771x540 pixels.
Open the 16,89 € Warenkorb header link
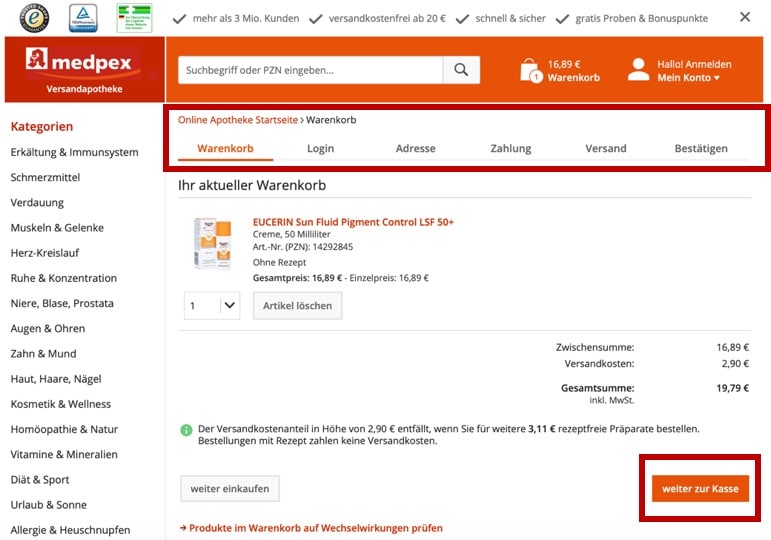[573, 71]
